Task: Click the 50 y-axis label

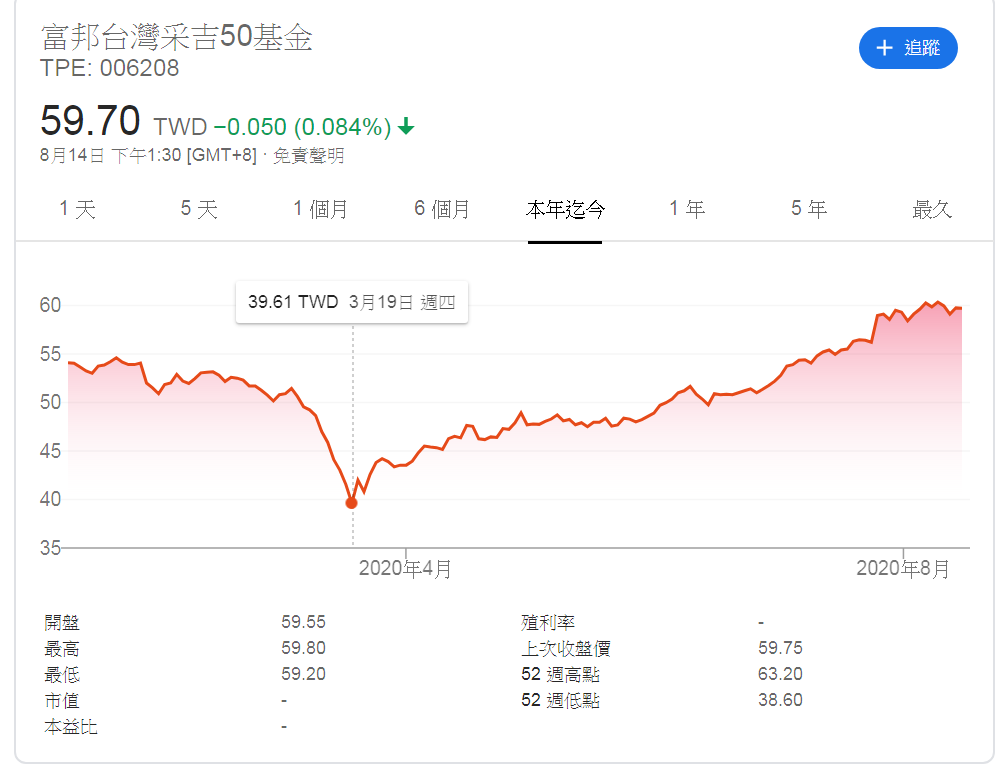Action: (50, 402)
